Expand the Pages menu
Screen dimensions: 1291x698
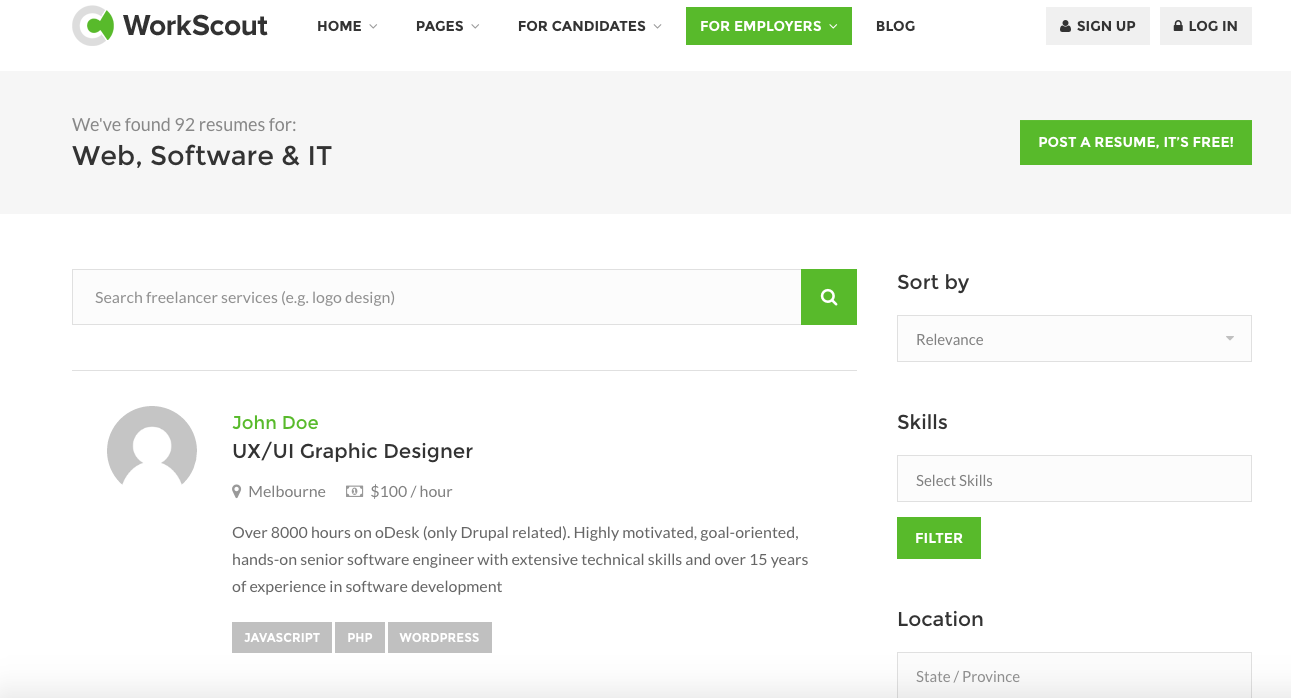pyautogui.click(x=447, y=26)
